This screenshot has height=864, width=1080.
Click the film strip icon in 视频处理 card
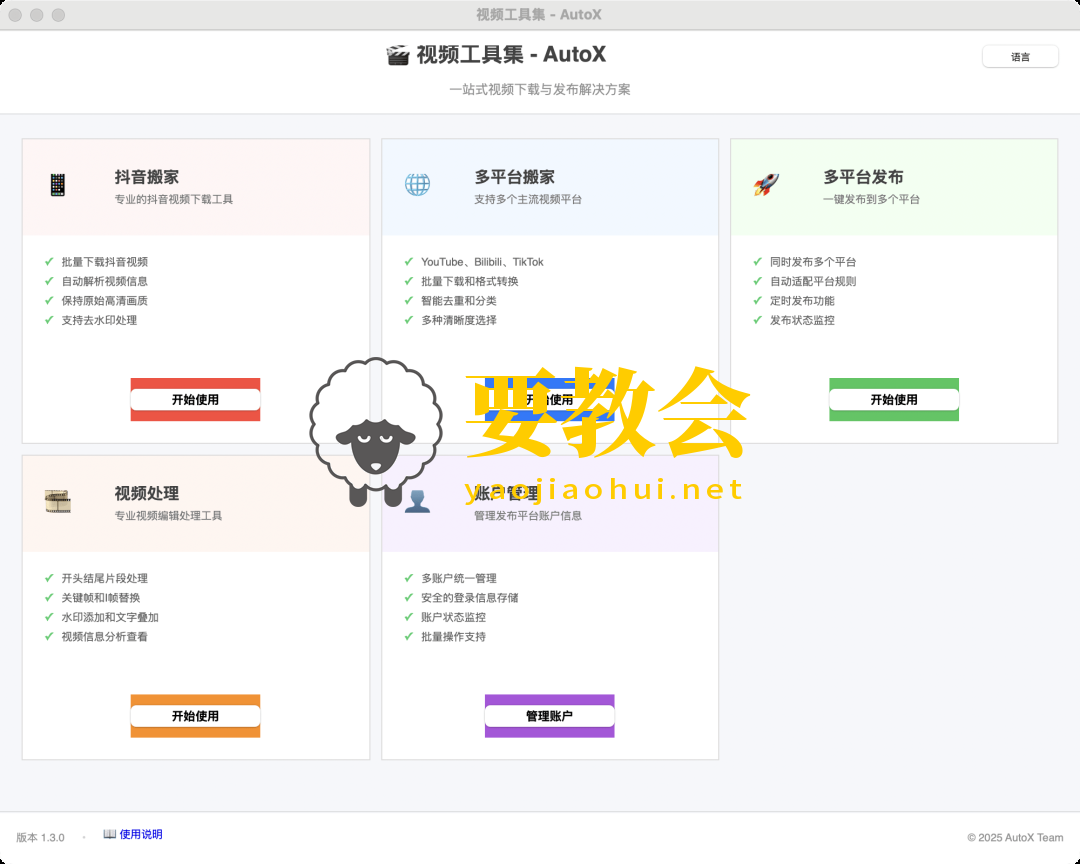[58, 501]
